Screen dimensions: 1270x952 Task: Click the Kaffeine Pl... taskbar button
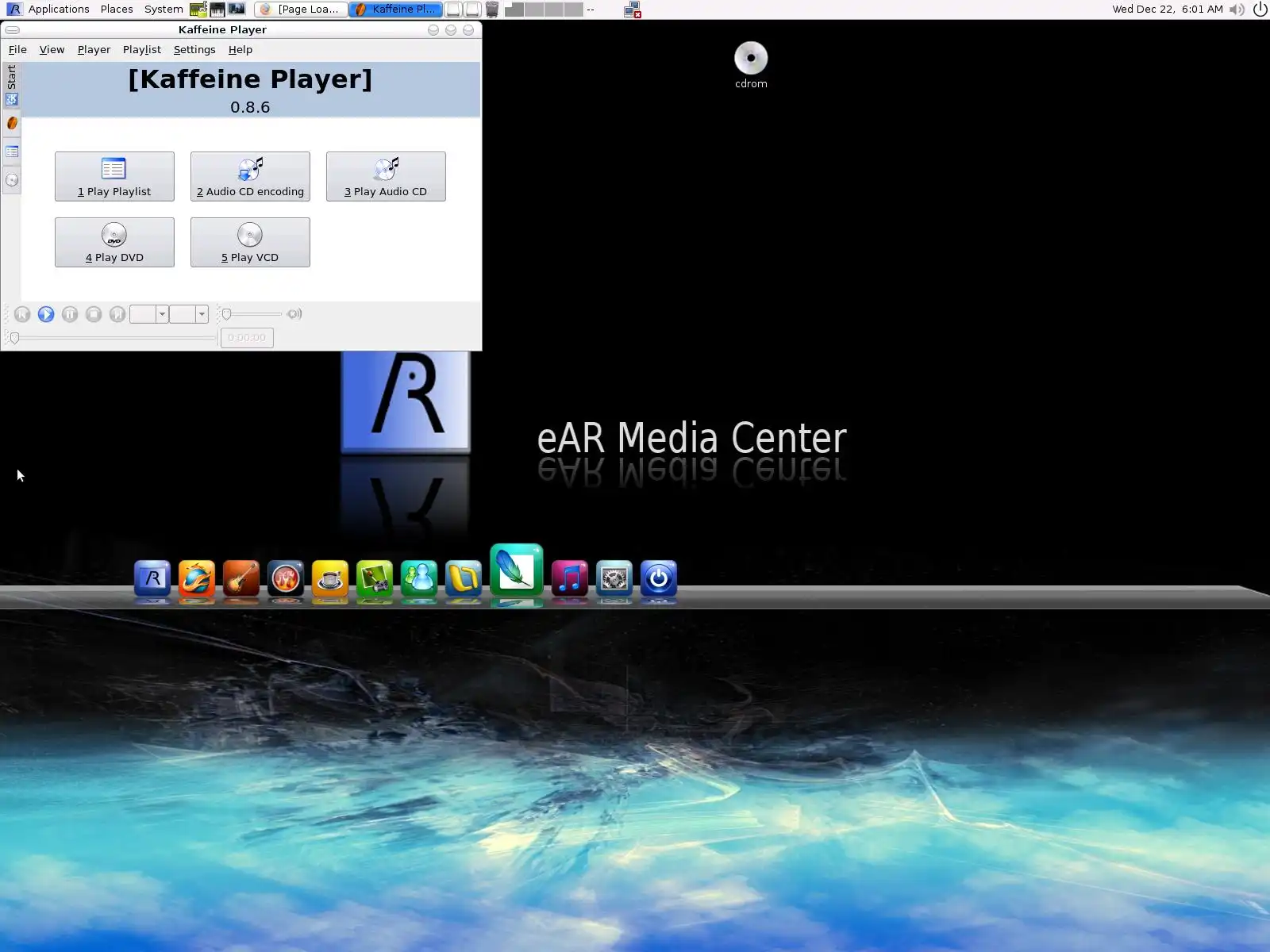pyautogui.click(x=395, y=10)
